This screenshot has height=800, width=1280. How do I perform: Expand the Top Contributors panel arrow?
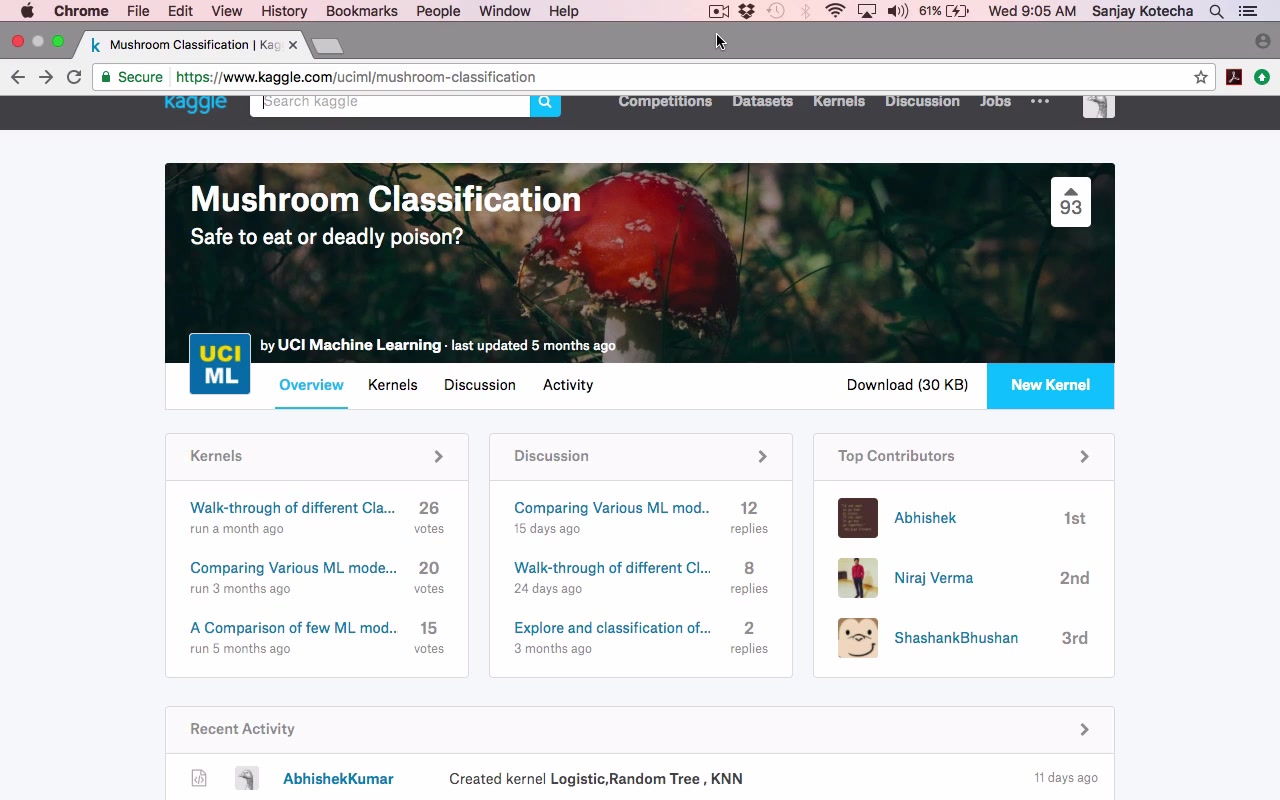coord(1084,456)
